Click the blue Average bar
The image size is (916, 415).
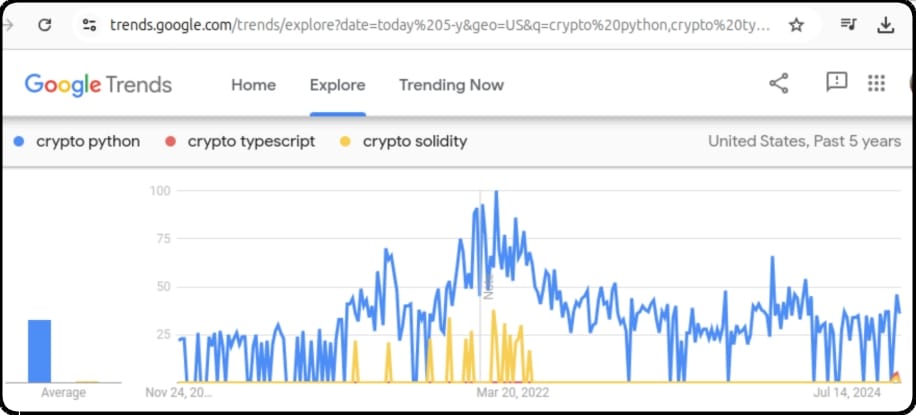click(x=39, y=351)
